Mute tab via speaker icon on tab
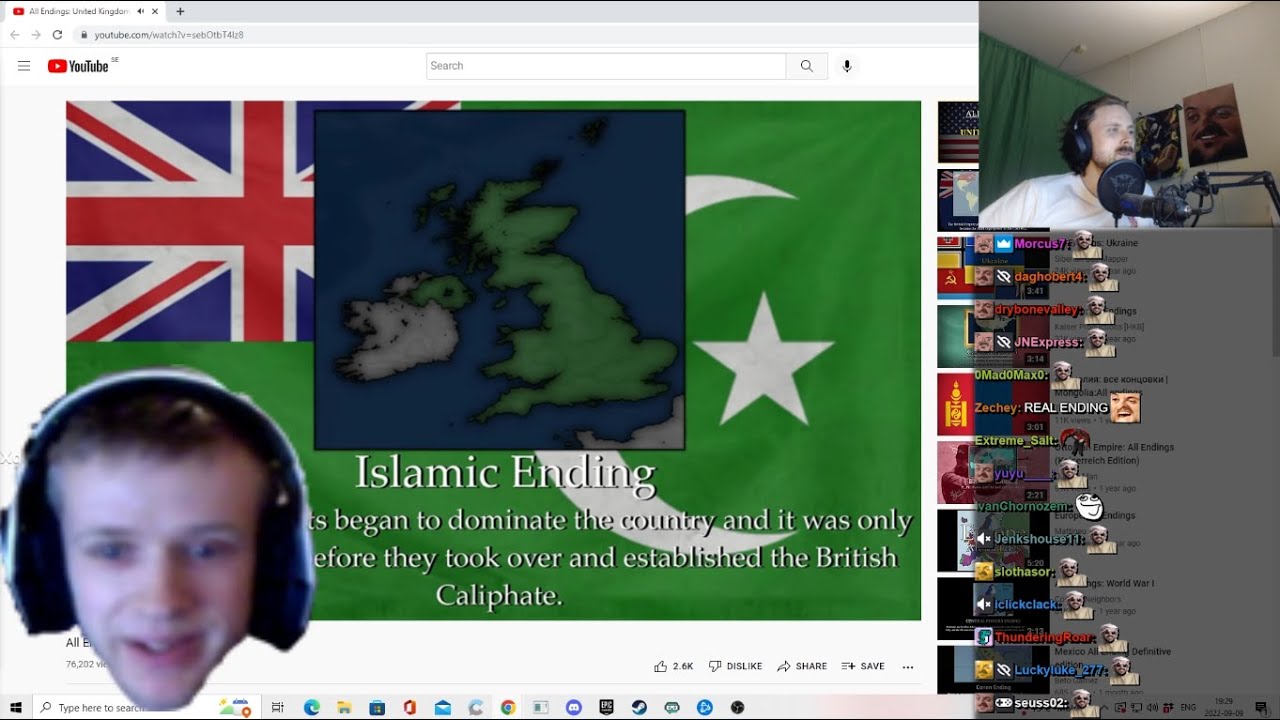 click(x=140, y=11)
